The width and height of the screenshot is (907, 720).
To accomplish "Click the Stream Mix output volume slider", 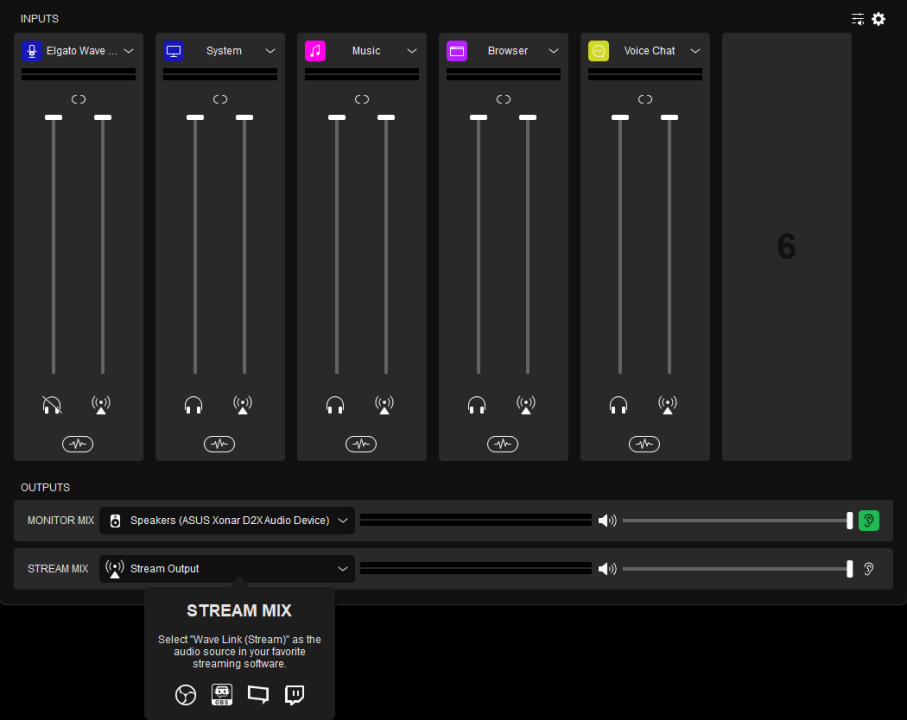I will [x=736, y=569].
